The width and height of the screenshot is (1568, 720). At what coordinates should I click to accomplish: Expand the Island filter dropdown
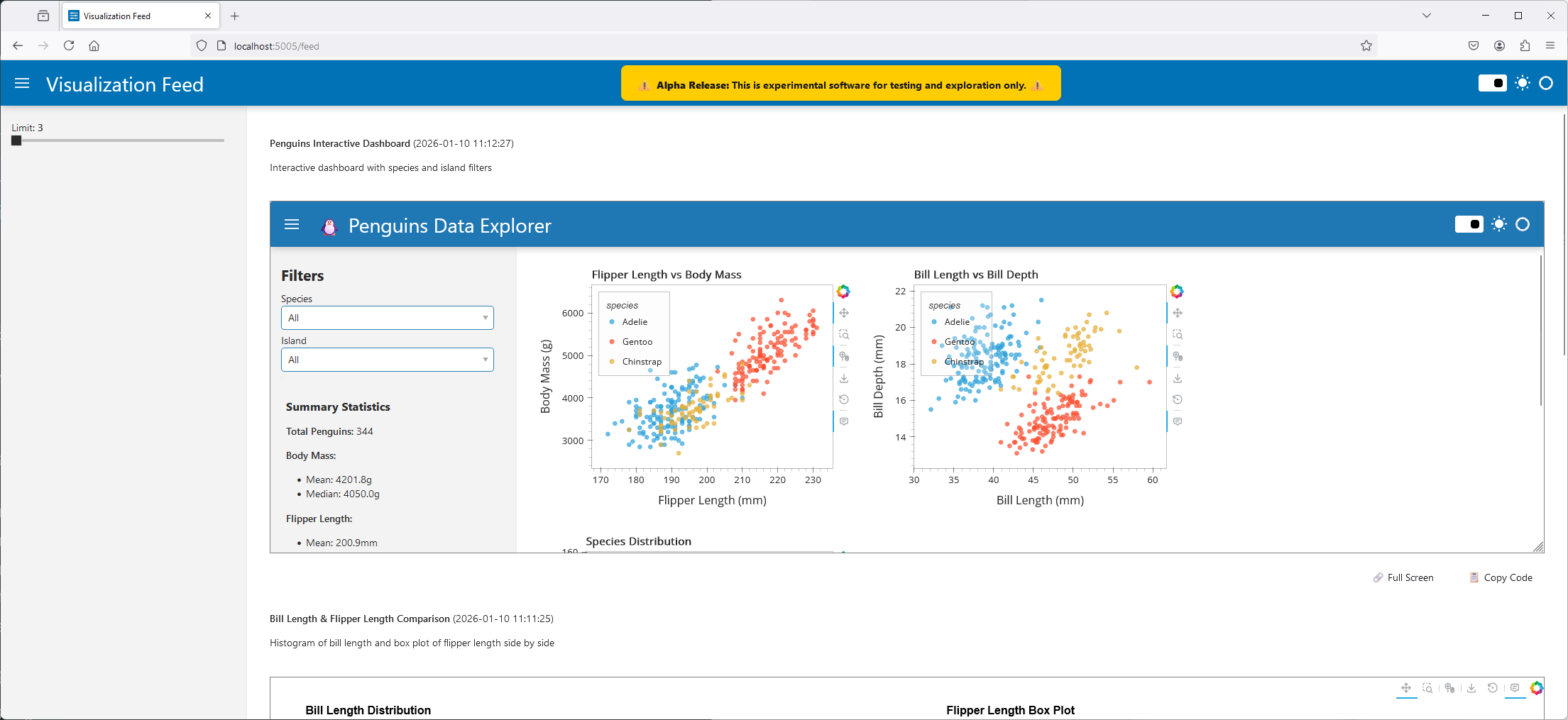pos(387,360)
